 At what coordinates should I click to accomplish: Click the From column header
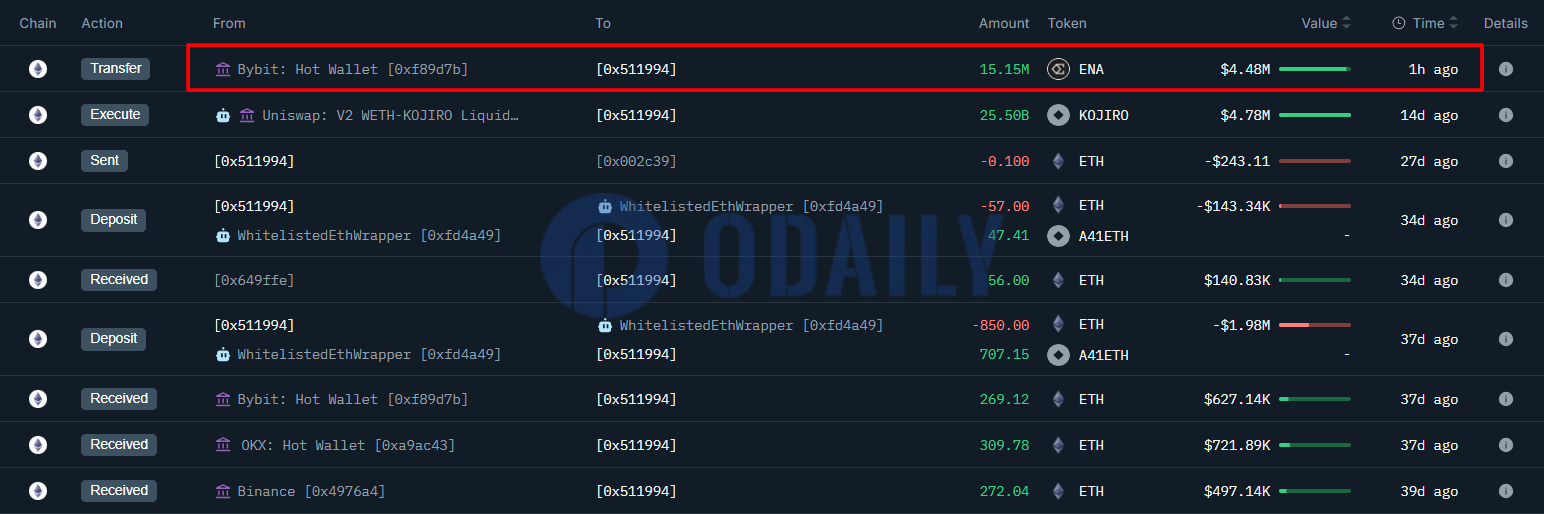(x=229, y=23)
